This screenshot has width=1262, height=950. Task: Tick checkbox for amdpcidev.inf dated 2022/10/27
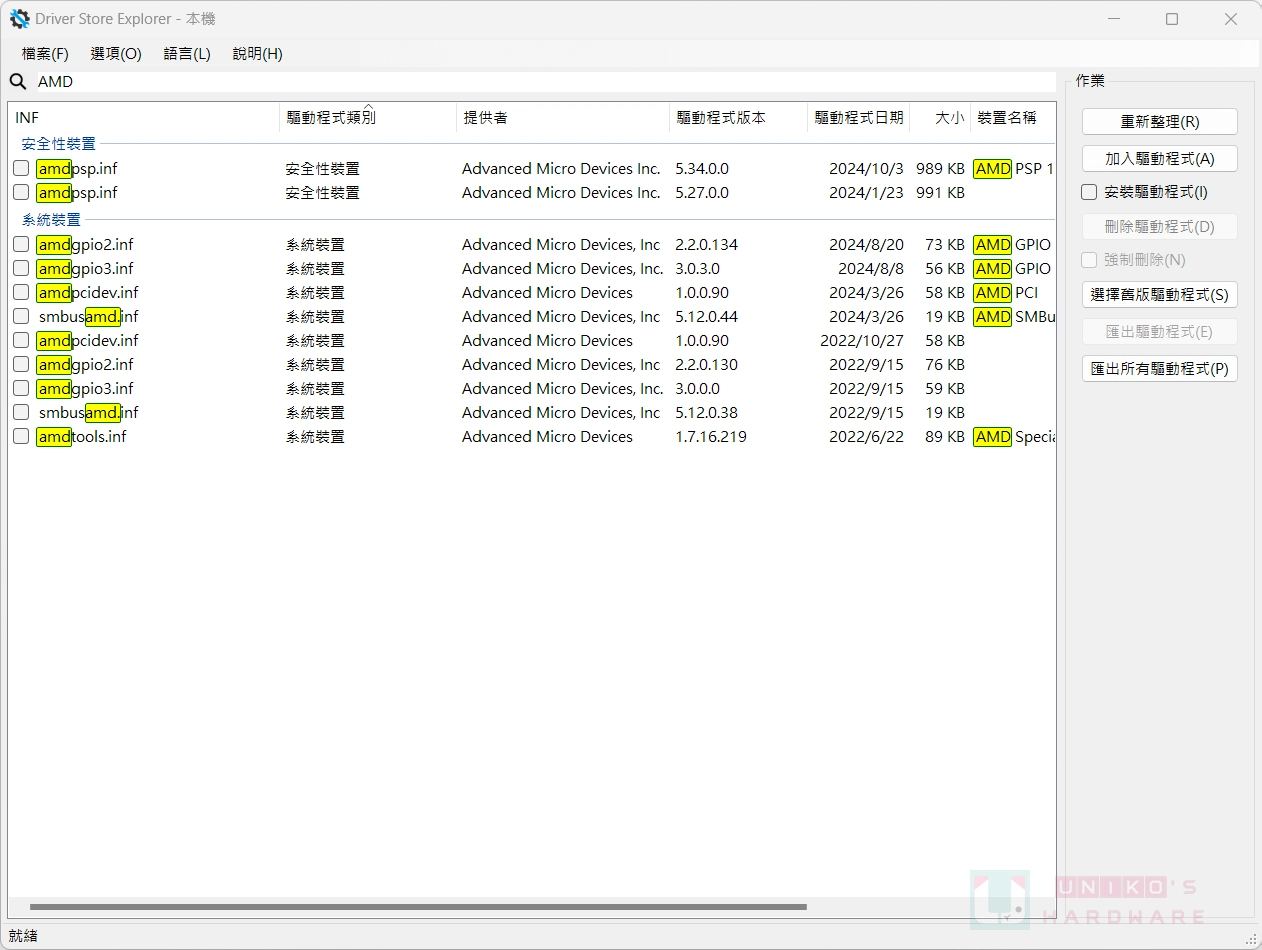tap(21, 341)
